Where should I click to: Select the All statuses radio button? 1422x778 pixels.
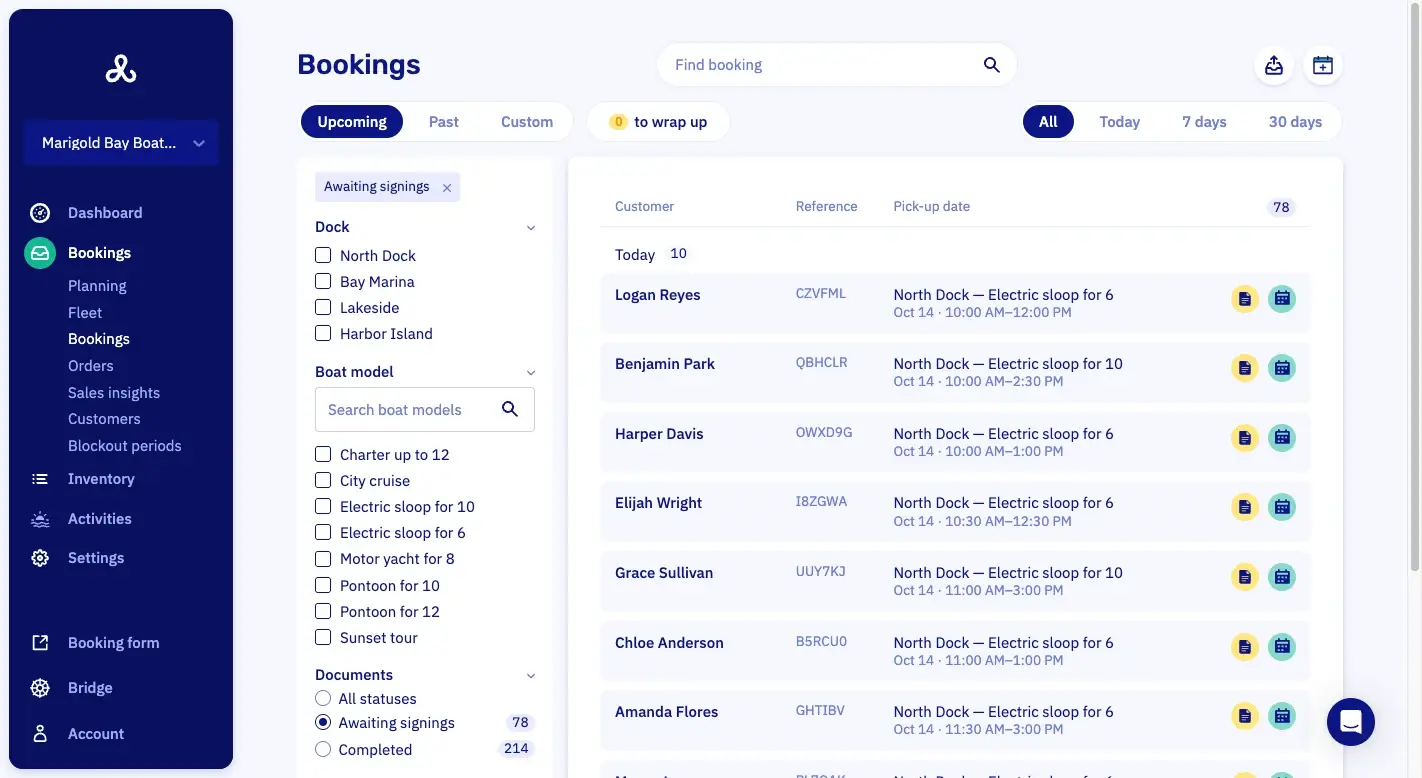pyautogui.click(x=323, y=698)
